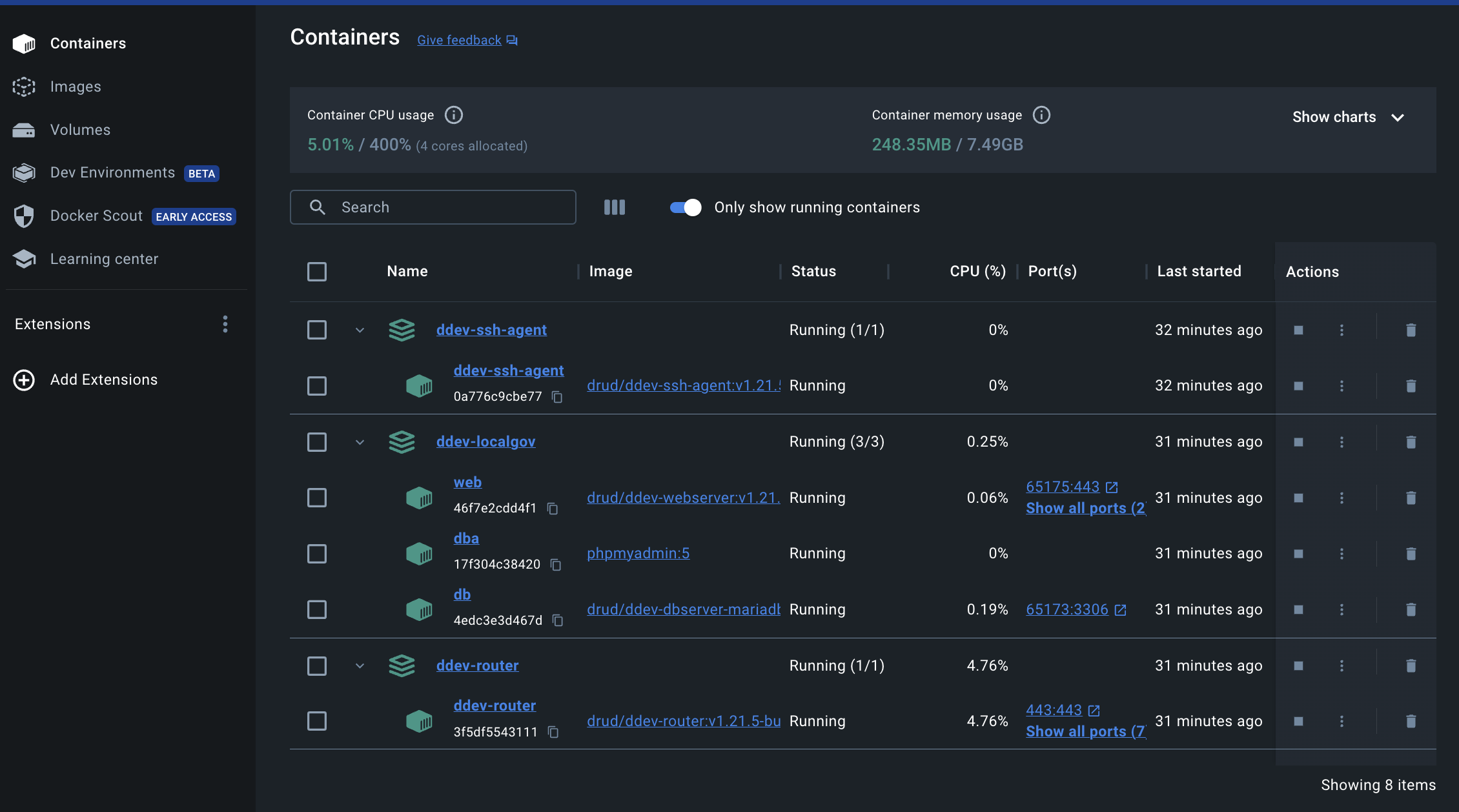The image size is (1459, 812).
Task: Click the Containers sidebar icon
Action: pyautogui.click(x=22, y=42)
